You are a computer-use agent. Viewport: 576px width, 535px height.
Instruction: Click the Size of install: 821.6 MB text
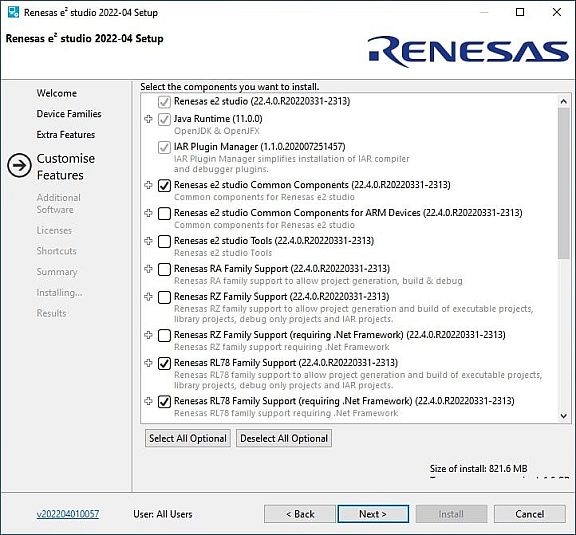pyautogui.click(x=478, y=468)
